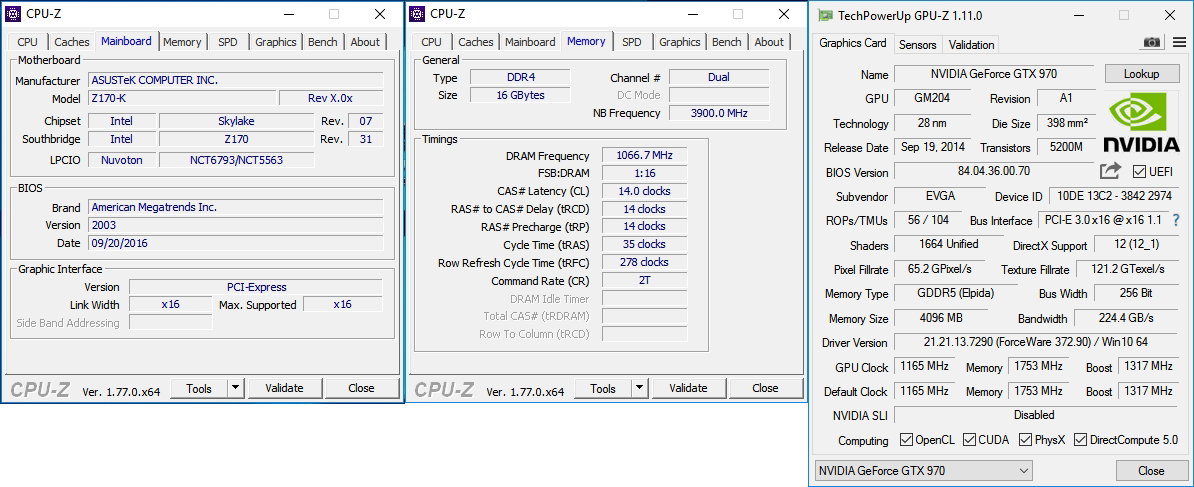The height and width of the screenshot is (487, 1194).
Task: Click the Bandwidth 224.4 GB/s value
Action: pyautogui.click(x=1125, y=318)
